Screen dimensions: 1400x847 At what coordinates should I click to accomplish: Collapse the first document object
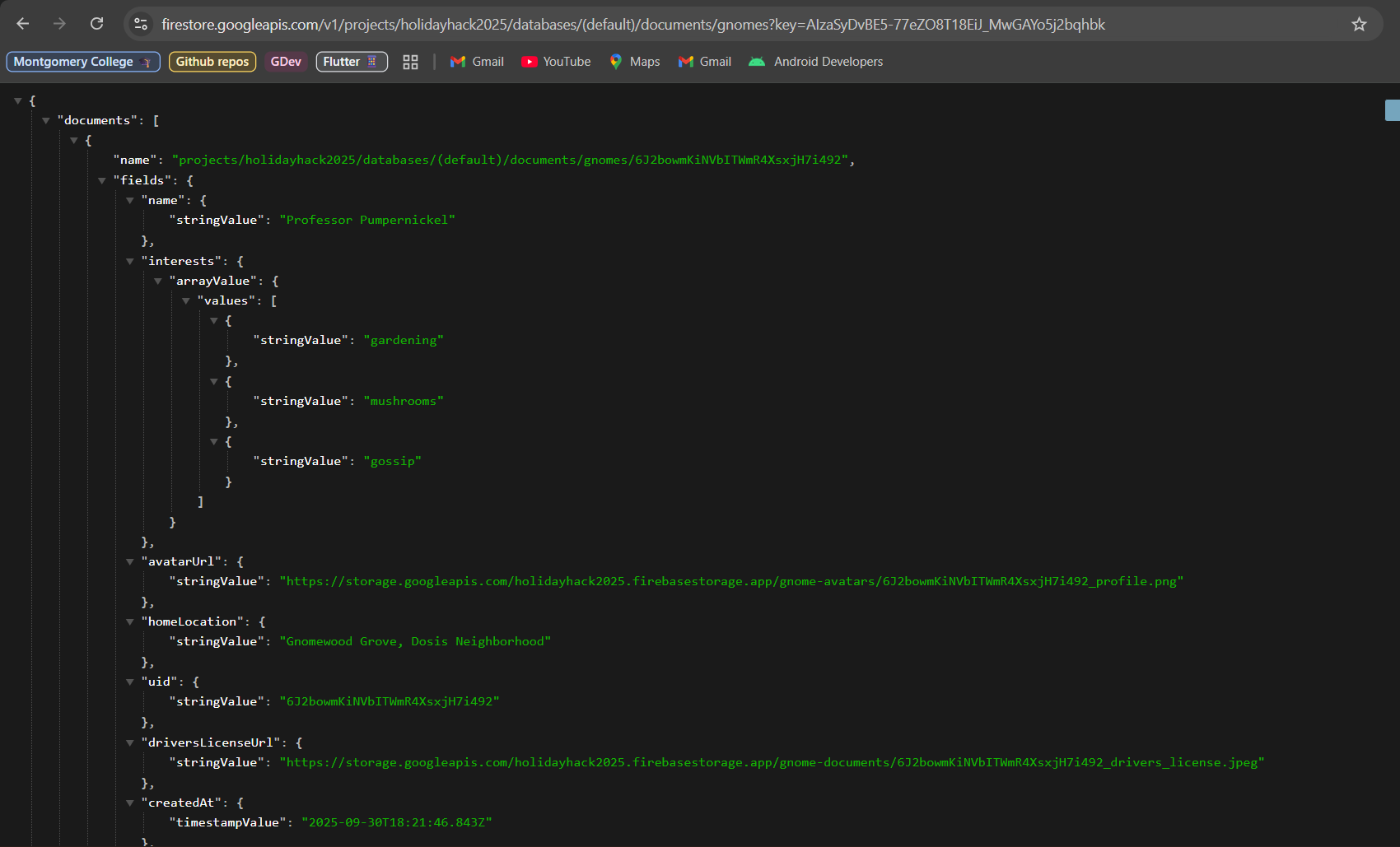(74, 141)
